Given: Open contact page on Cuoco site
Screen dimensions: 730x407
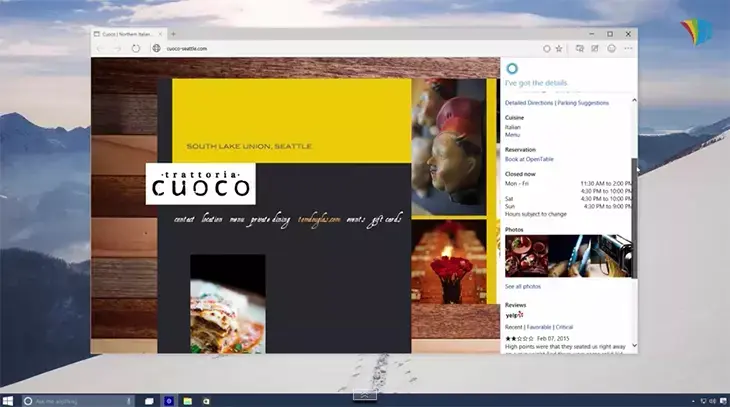Looking at the screenshot, I should (x=184, y=219).
